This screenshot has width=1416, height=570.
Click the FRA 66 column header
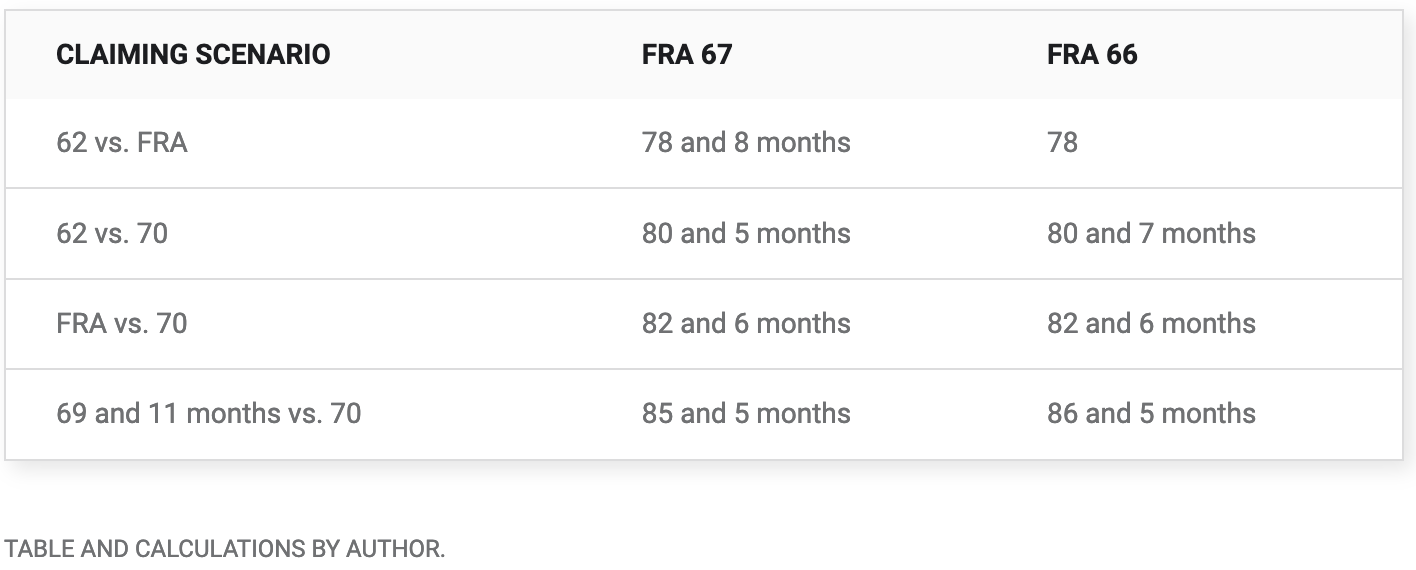pos(1092,54)
